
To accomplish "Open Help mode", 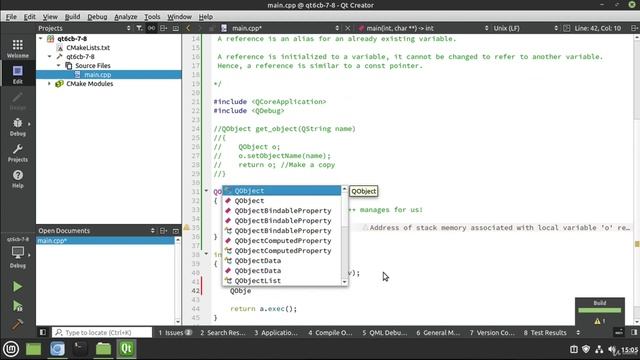I will (x=18, y=179).
